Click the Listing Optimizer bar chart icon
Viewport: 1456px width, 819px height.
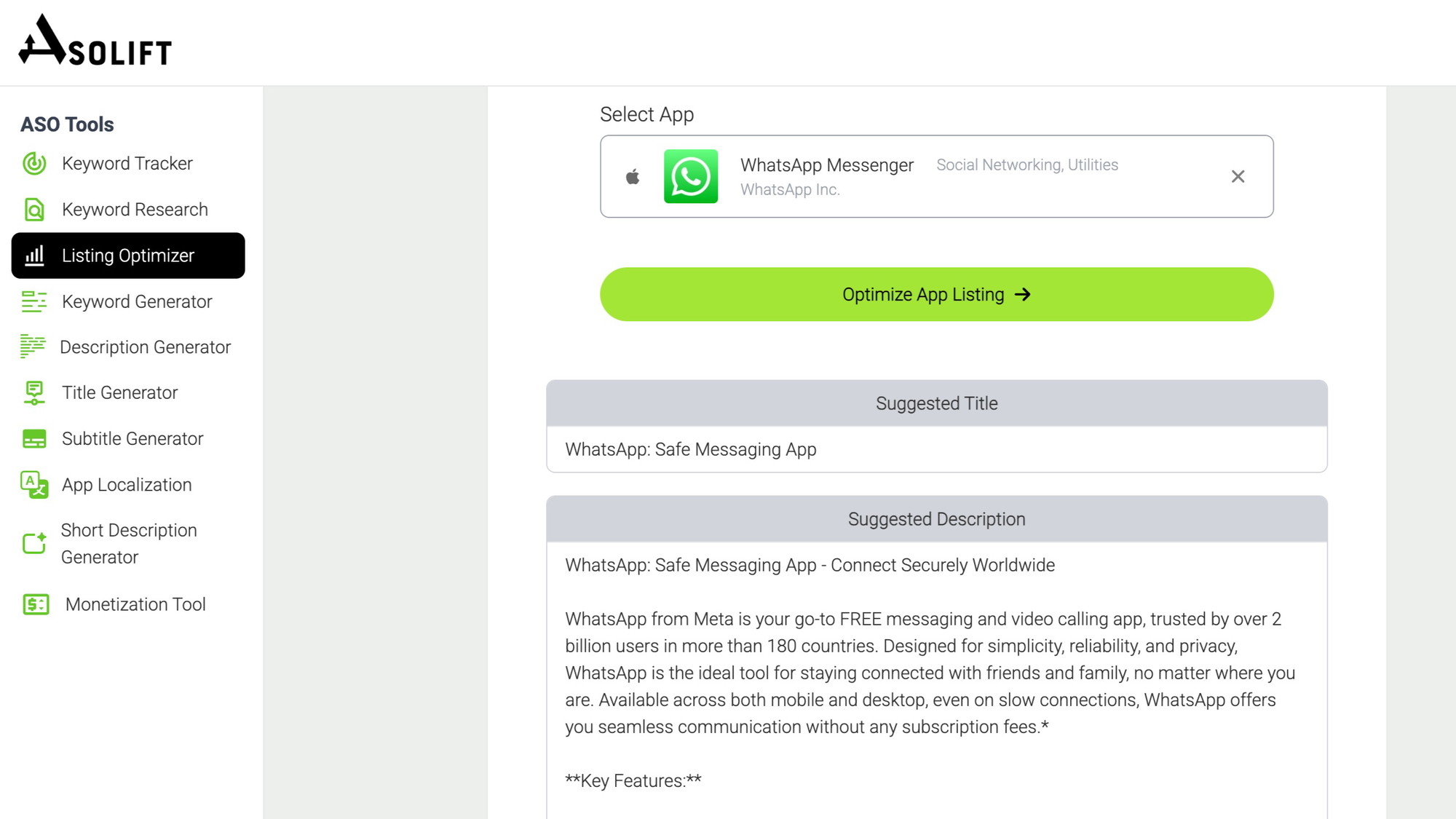[x=34, y=256]
